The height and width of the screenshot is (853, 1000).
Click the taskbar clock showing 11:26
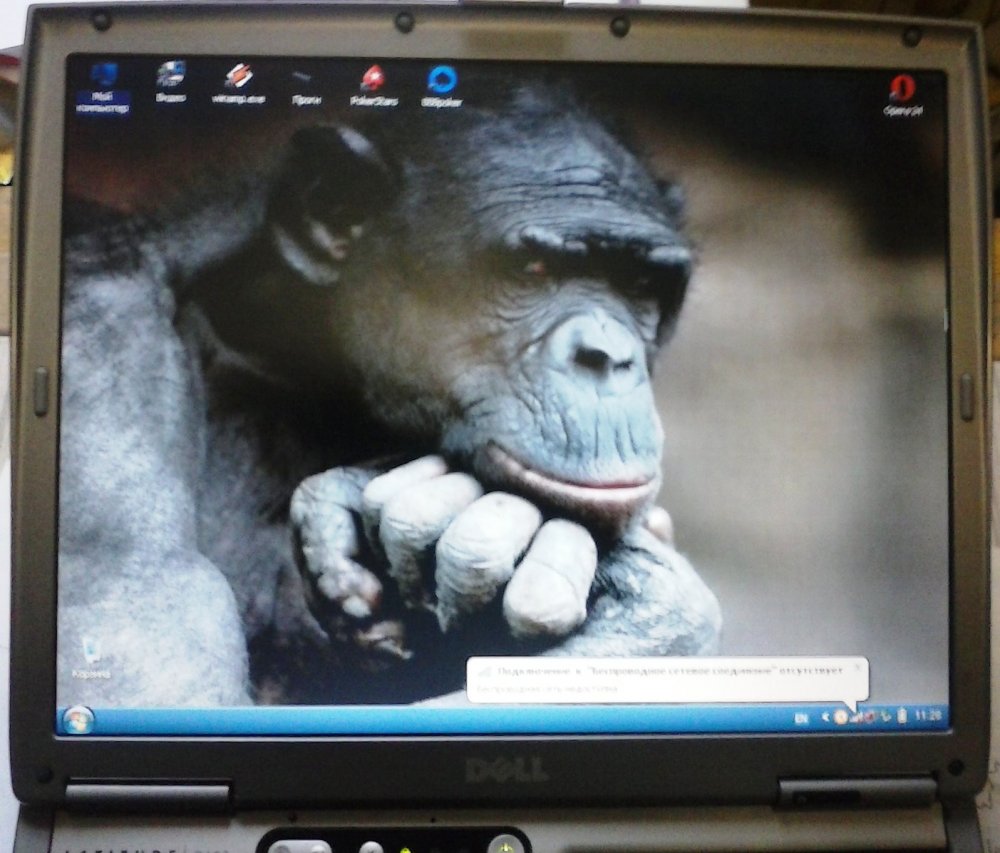929,716
